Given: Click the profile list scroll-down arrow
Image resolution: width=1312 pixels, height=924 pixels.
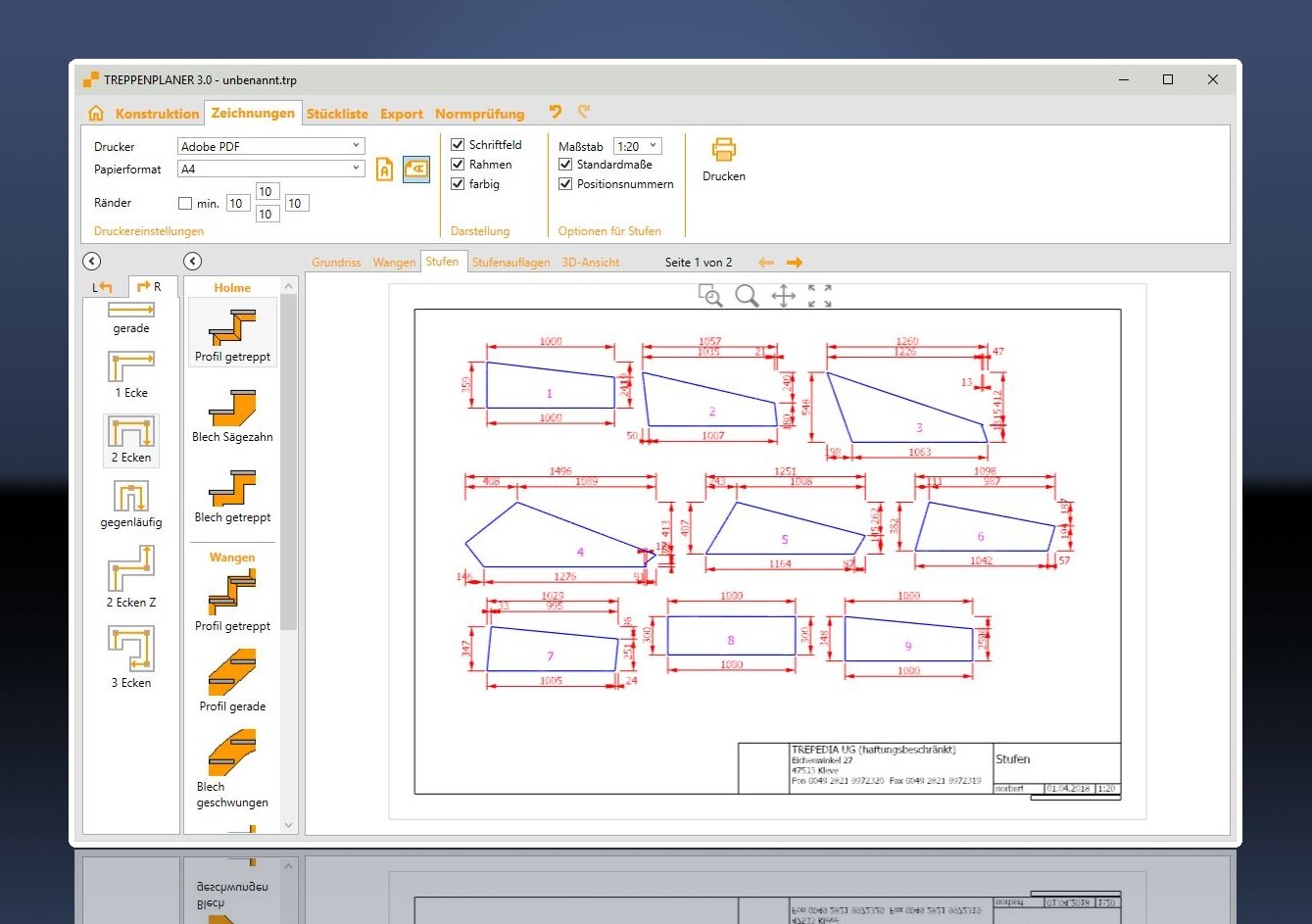Looking at the screenshot, I should [x=288, y=825].
